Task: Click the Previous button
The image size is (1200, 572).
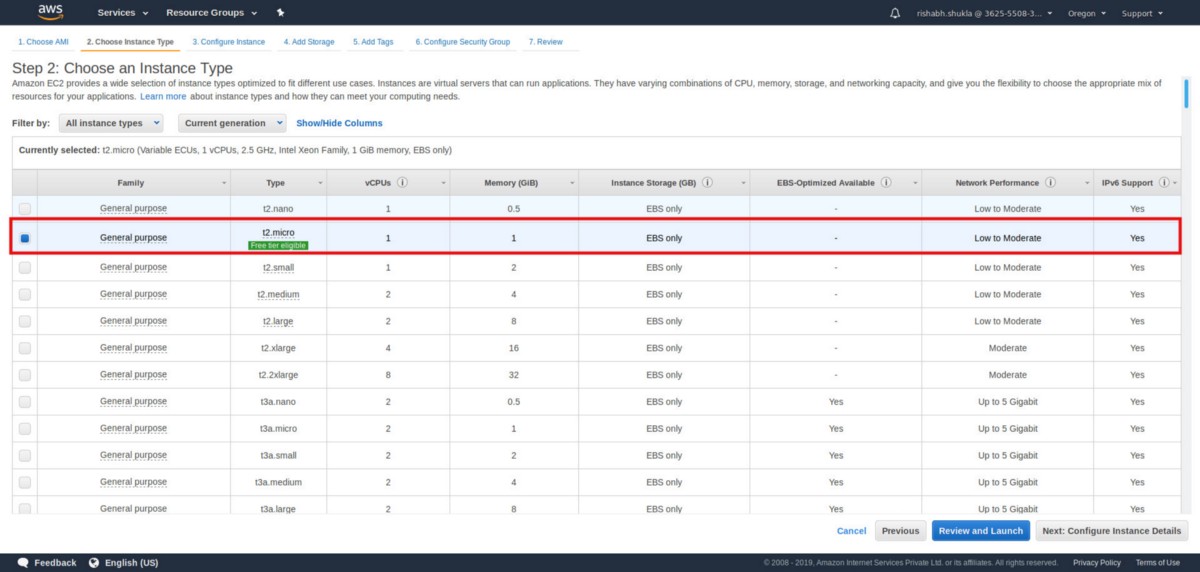Action: (900, 531)
